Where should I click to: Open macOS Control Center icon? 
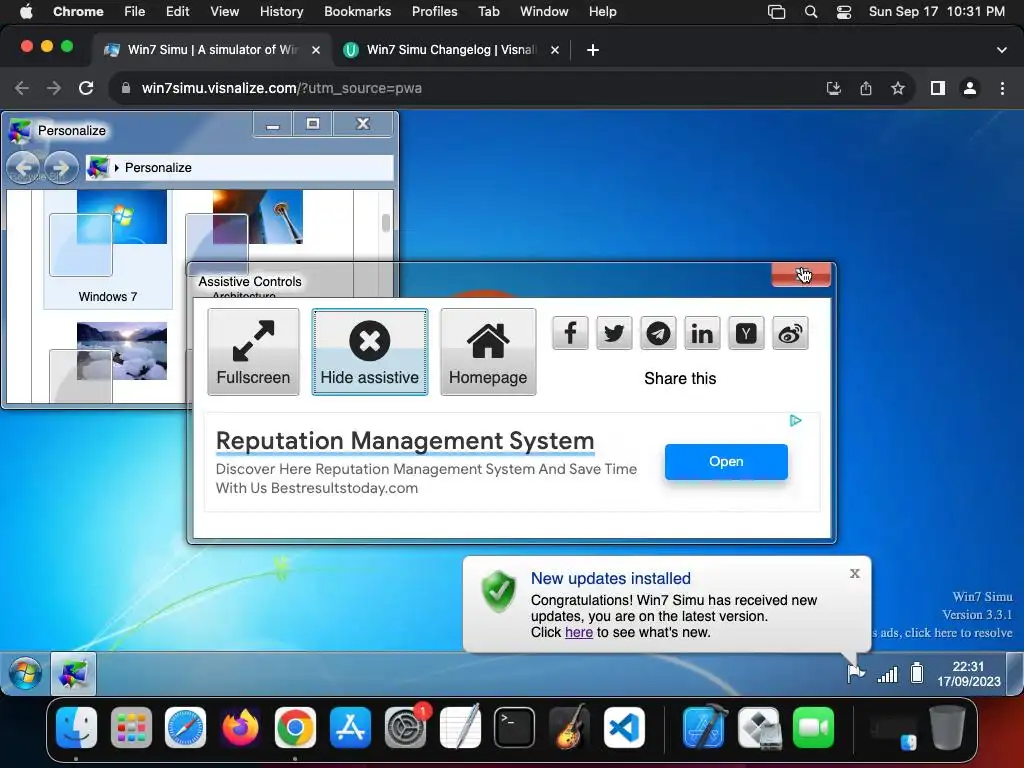pyautogui.click(x=844, y=12)
